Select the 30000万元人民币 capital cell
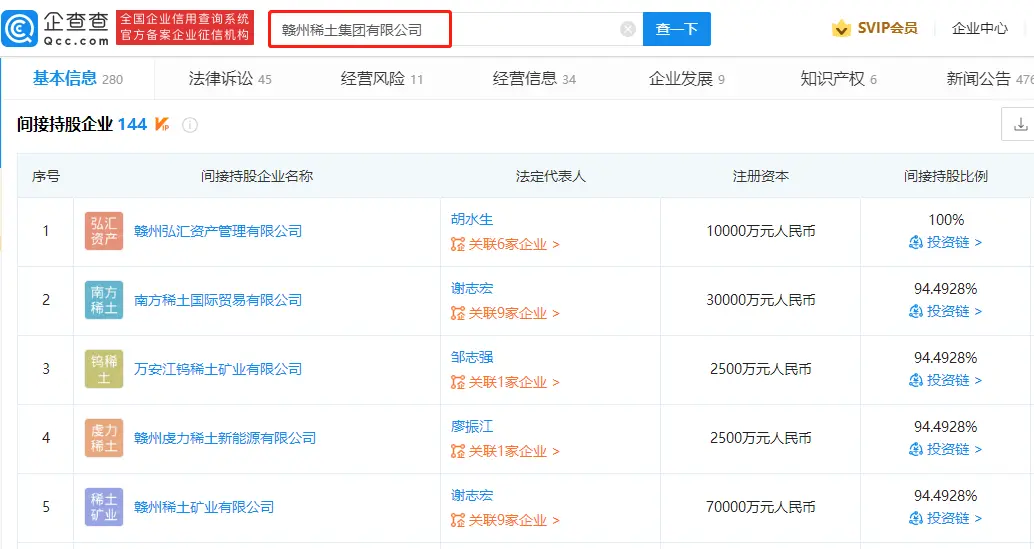 click(x=760, y=300)
